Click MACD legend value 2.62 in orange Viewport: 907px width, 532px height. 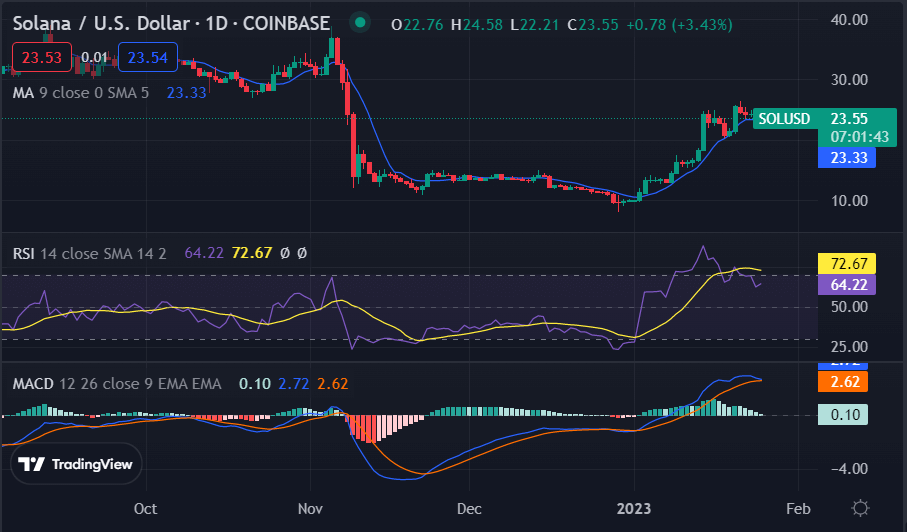pyautogui.click(x=333, y=383)
